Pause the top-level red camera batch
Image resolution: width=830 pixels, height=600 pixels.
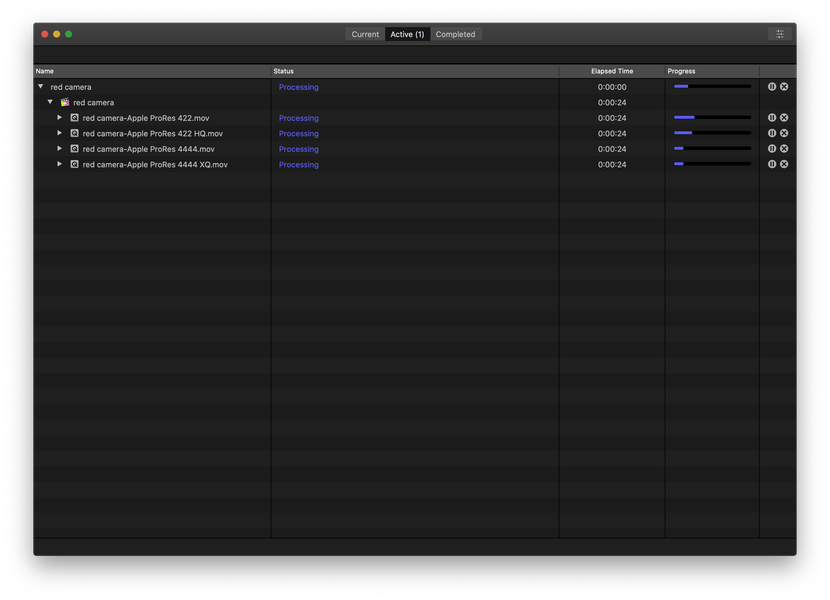coord(772,86)
